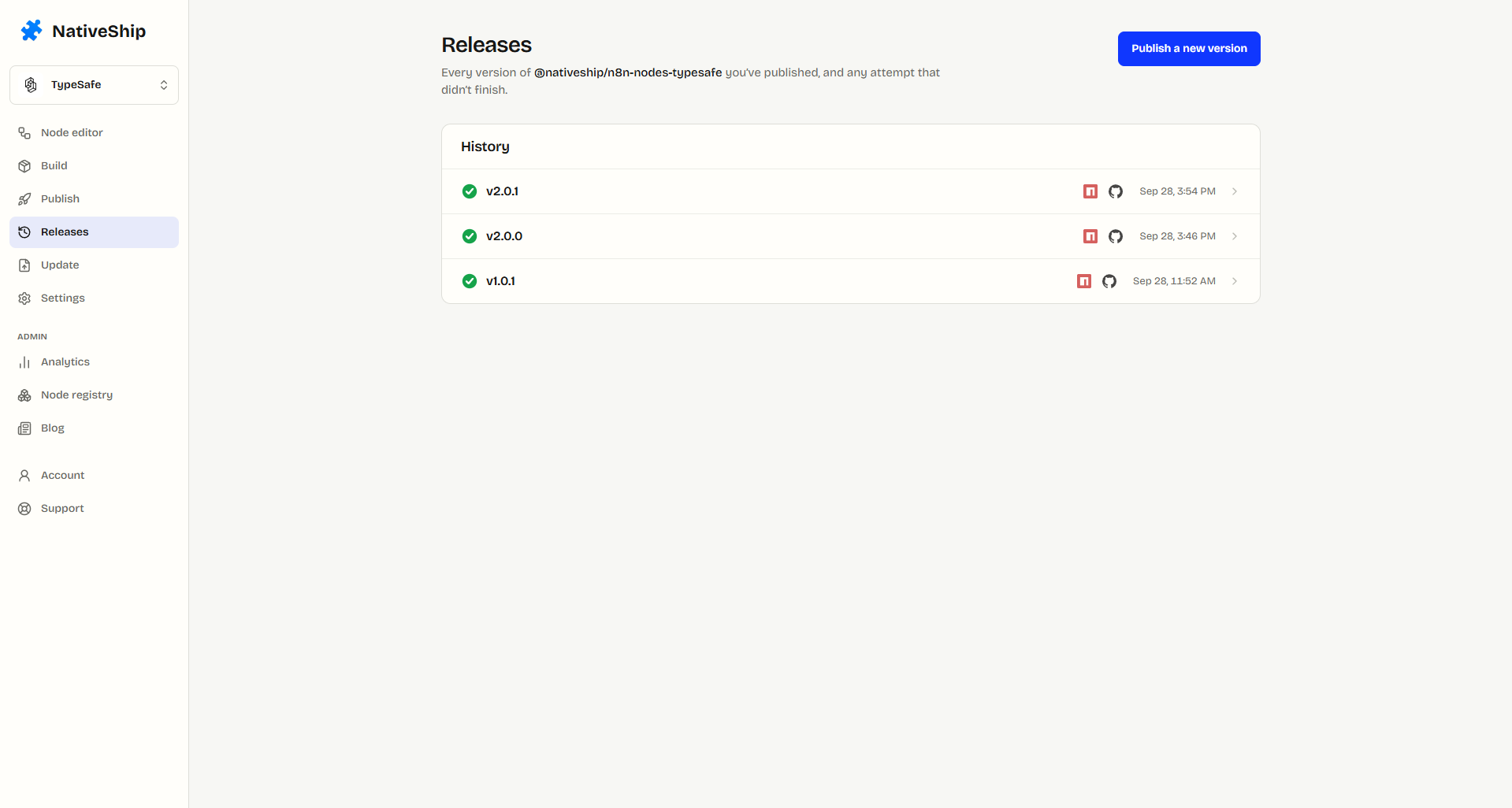Click the Sep 28, 3:46 PM timestamp
1512x808 pixels.
pyautogui.click(x=1177, y=236)
